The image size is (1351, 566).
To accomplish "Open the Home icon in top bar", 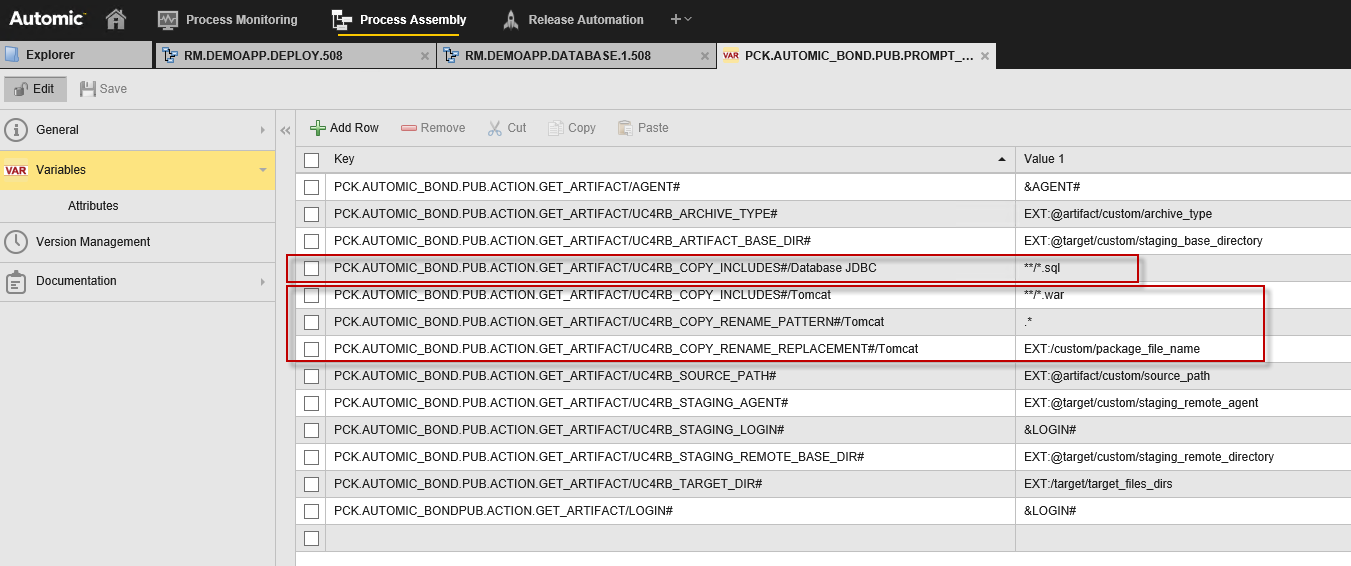I will point(116,19).
